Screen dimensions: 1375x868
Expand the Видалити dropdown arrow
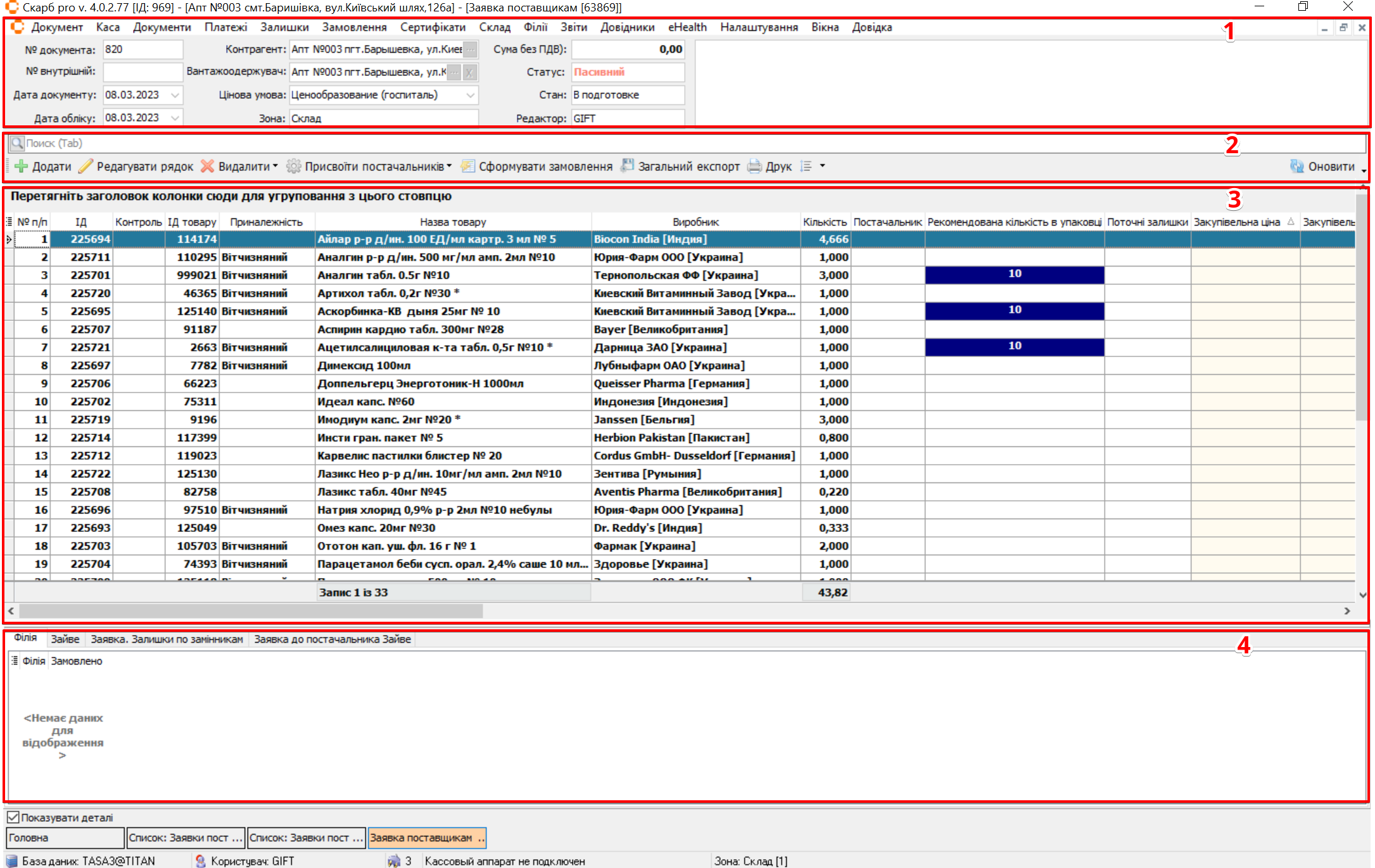click(275, 167)
